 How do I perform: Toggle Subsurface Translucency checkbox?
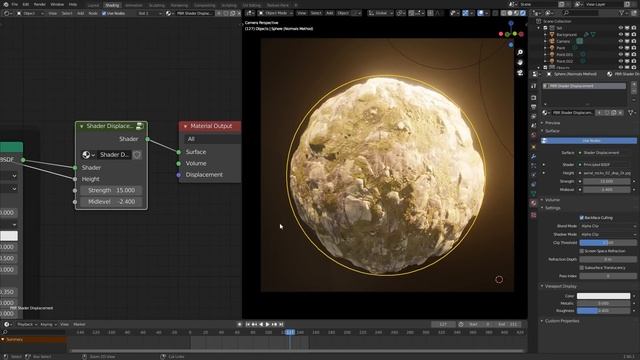[582, 267]
